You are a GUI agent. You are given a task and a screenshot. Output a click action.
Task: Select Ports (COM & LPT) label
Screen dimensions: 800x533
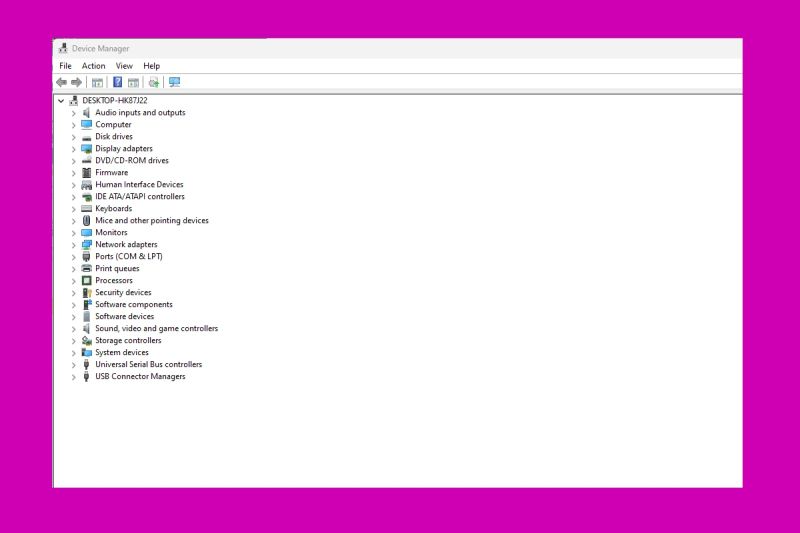pyautogui.click(x=129, y=257)
